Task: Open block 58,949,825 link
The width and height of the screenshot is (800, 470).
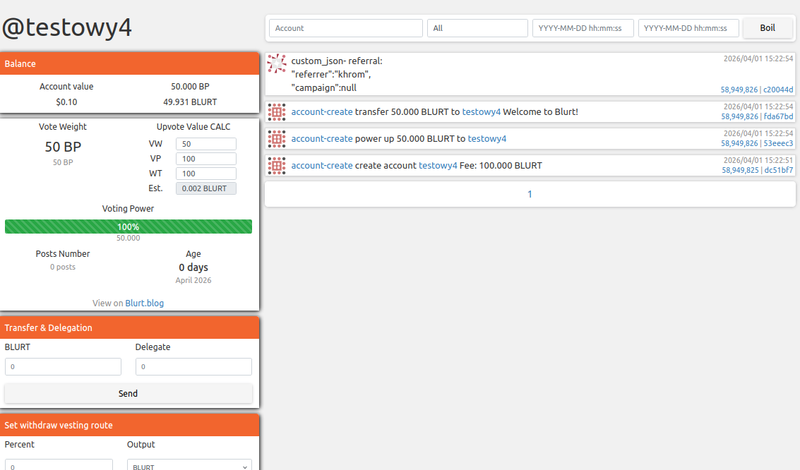Action: 738,171
